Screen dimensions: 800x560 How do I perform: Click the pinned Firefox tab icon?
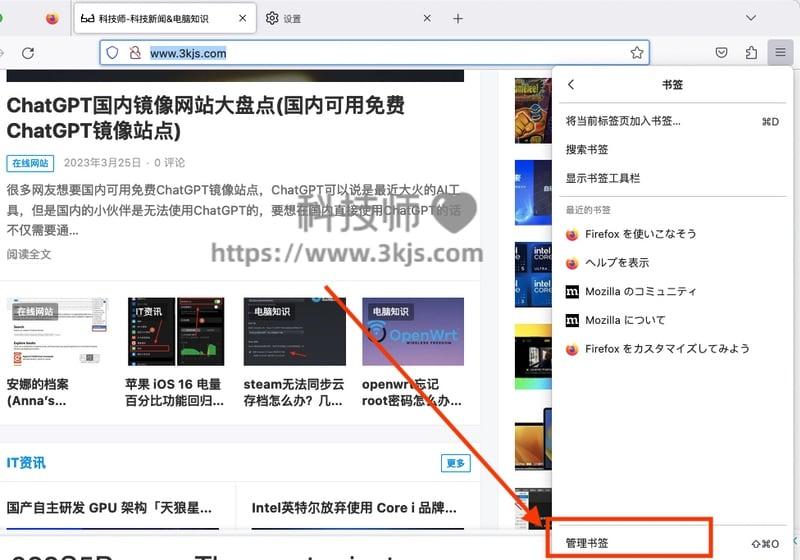click(52, 19)
